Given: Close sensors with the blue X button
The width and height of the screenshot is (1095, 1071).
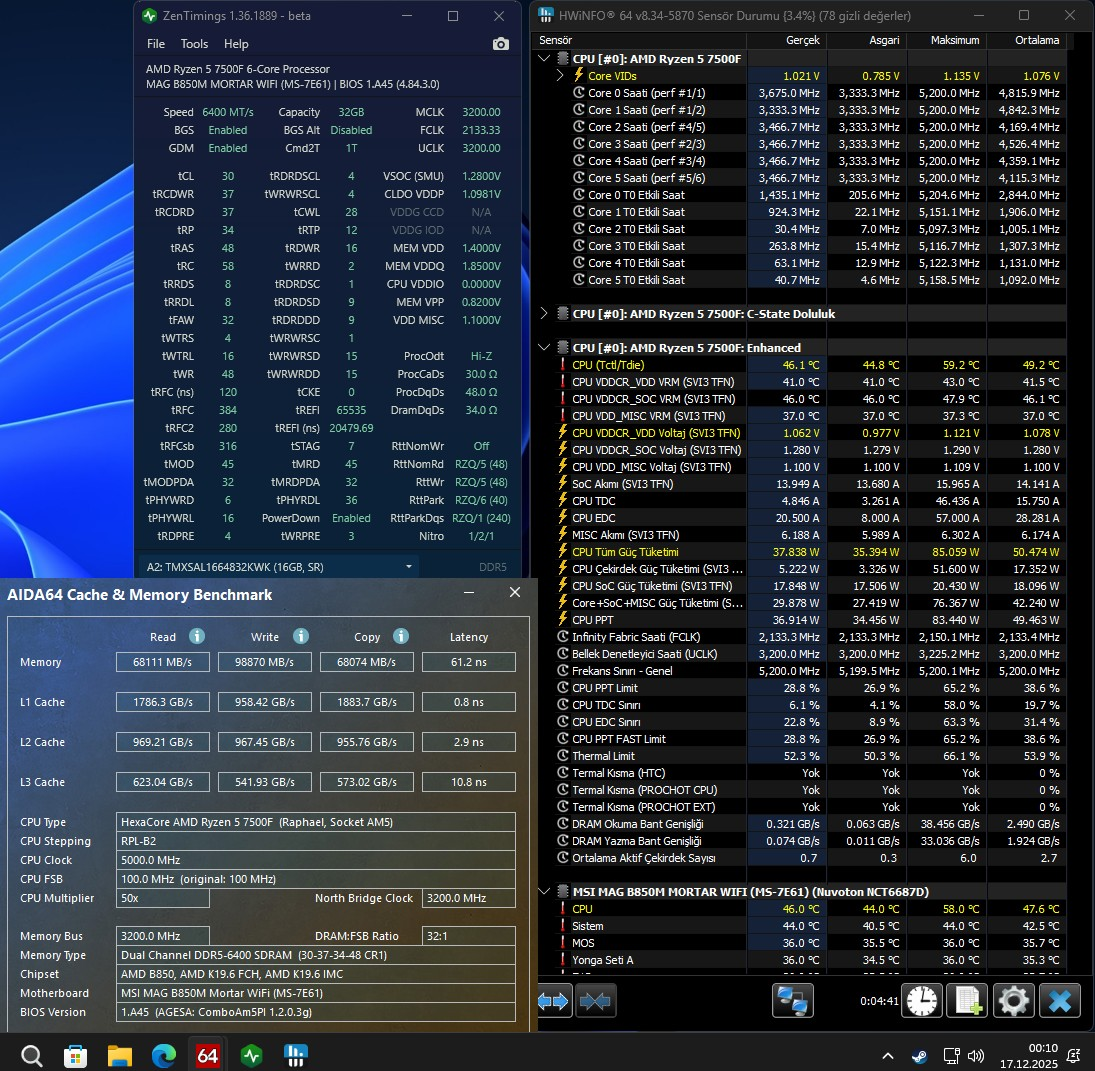Looking at the screenshot, I should click(1059, 1001).
